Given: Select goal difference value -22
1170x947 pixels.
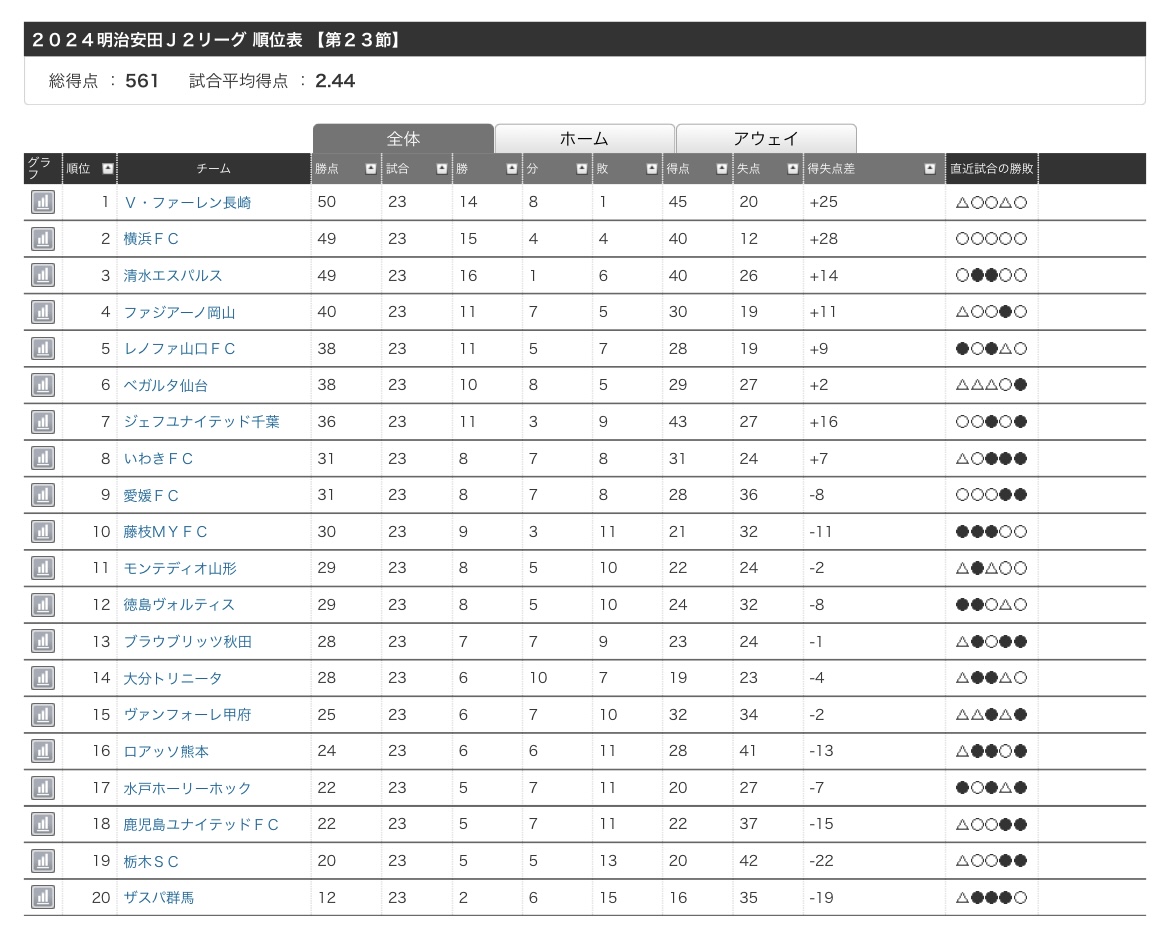Looking at the screenshot, I should 821,860.
